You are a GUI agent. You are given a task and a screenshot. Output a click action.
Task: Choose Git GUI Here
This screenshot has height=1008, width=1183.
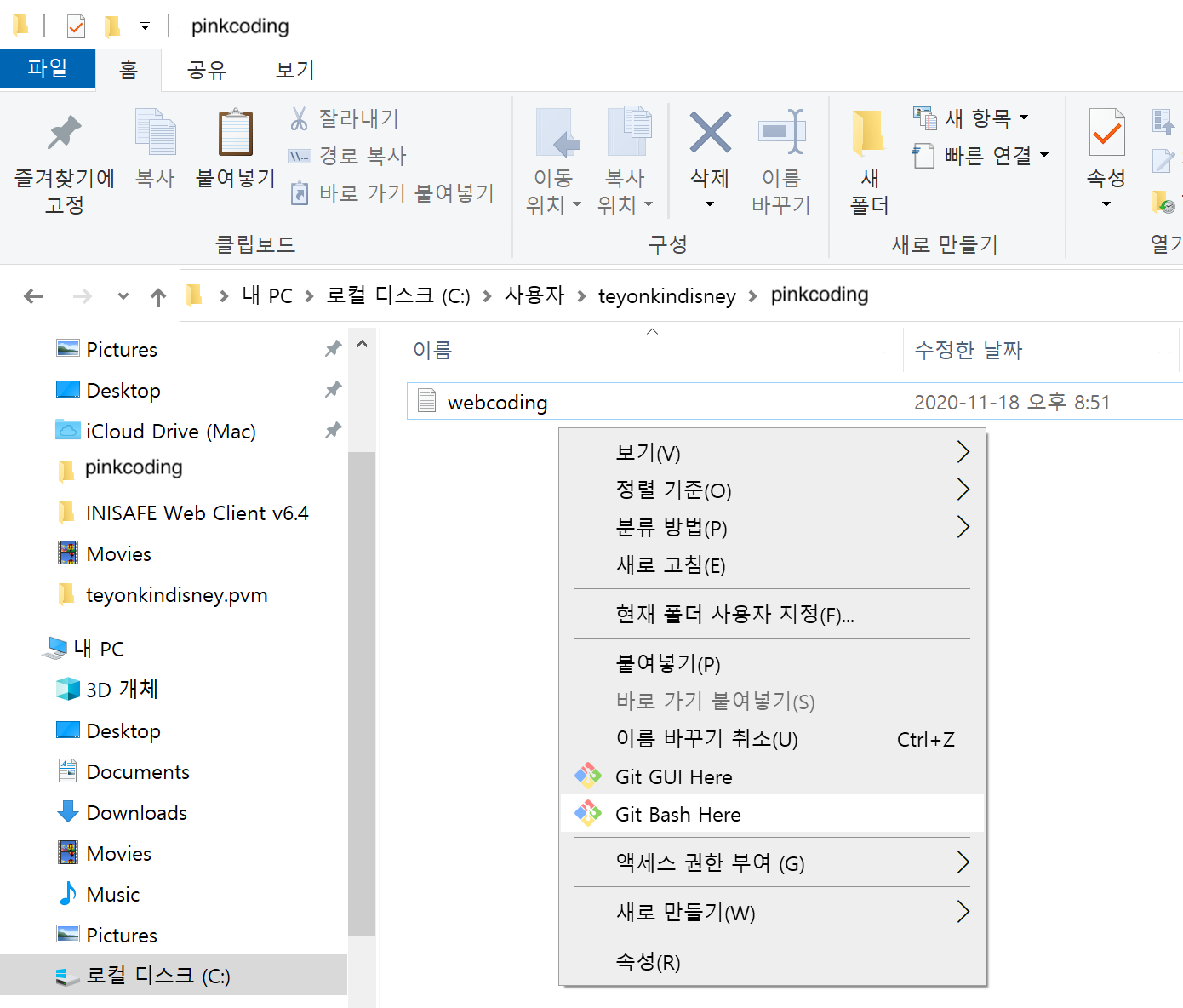[x=772, y=776]
